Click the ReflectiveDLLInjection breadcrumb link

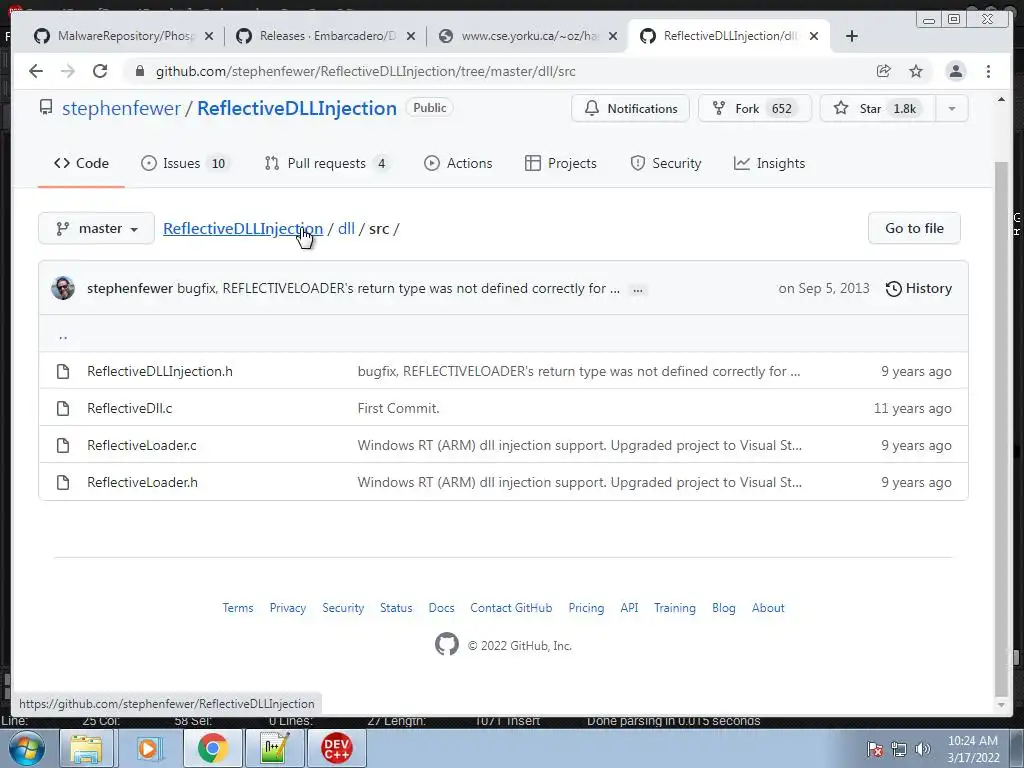click(243, 229)
